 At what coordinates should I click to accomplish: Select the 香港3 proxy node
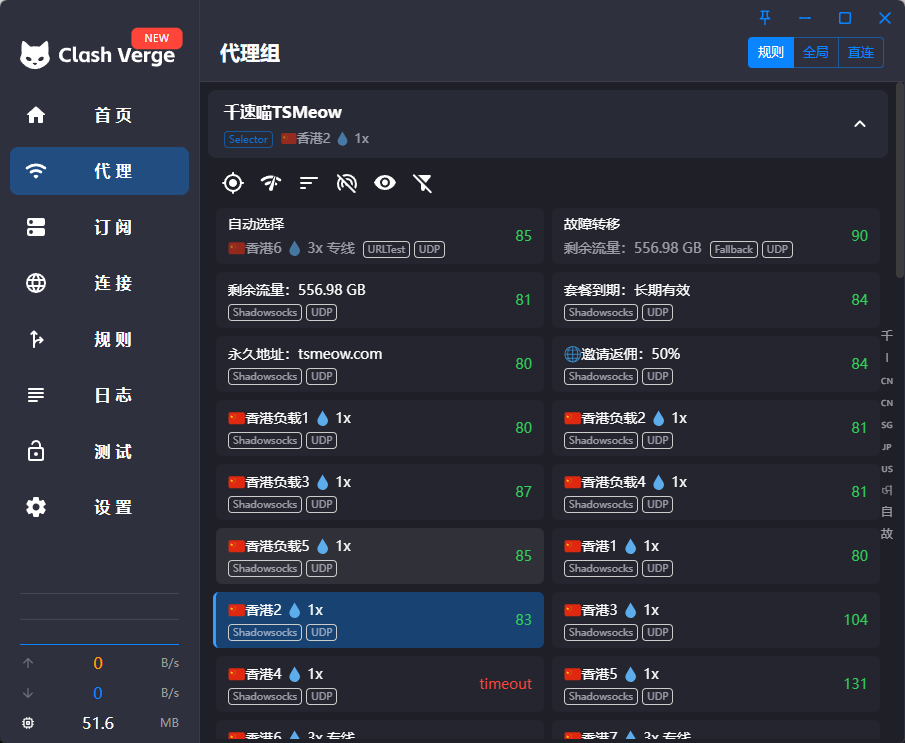tap(715, 620)
